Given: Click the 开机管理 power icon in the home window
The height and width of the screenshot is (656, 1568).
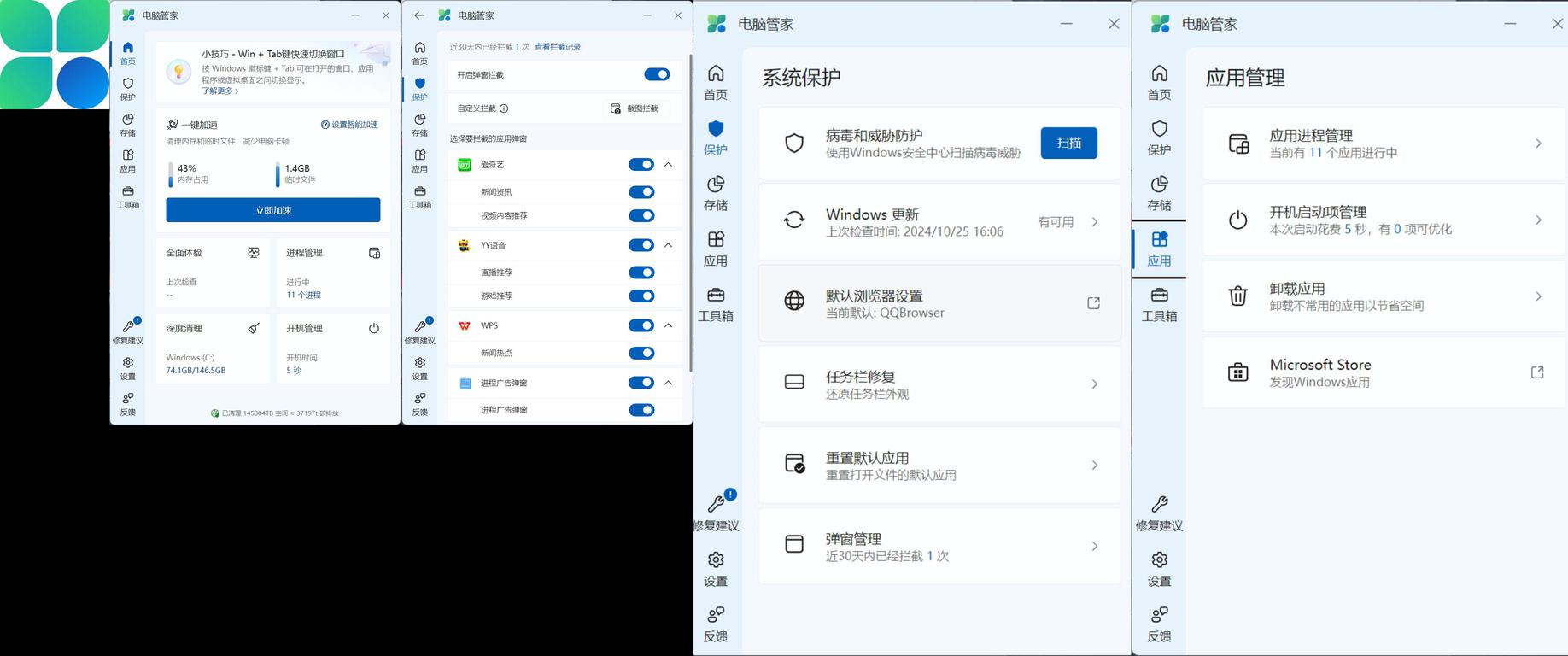Looking at the screenshot, I should (x=374, y=328).
